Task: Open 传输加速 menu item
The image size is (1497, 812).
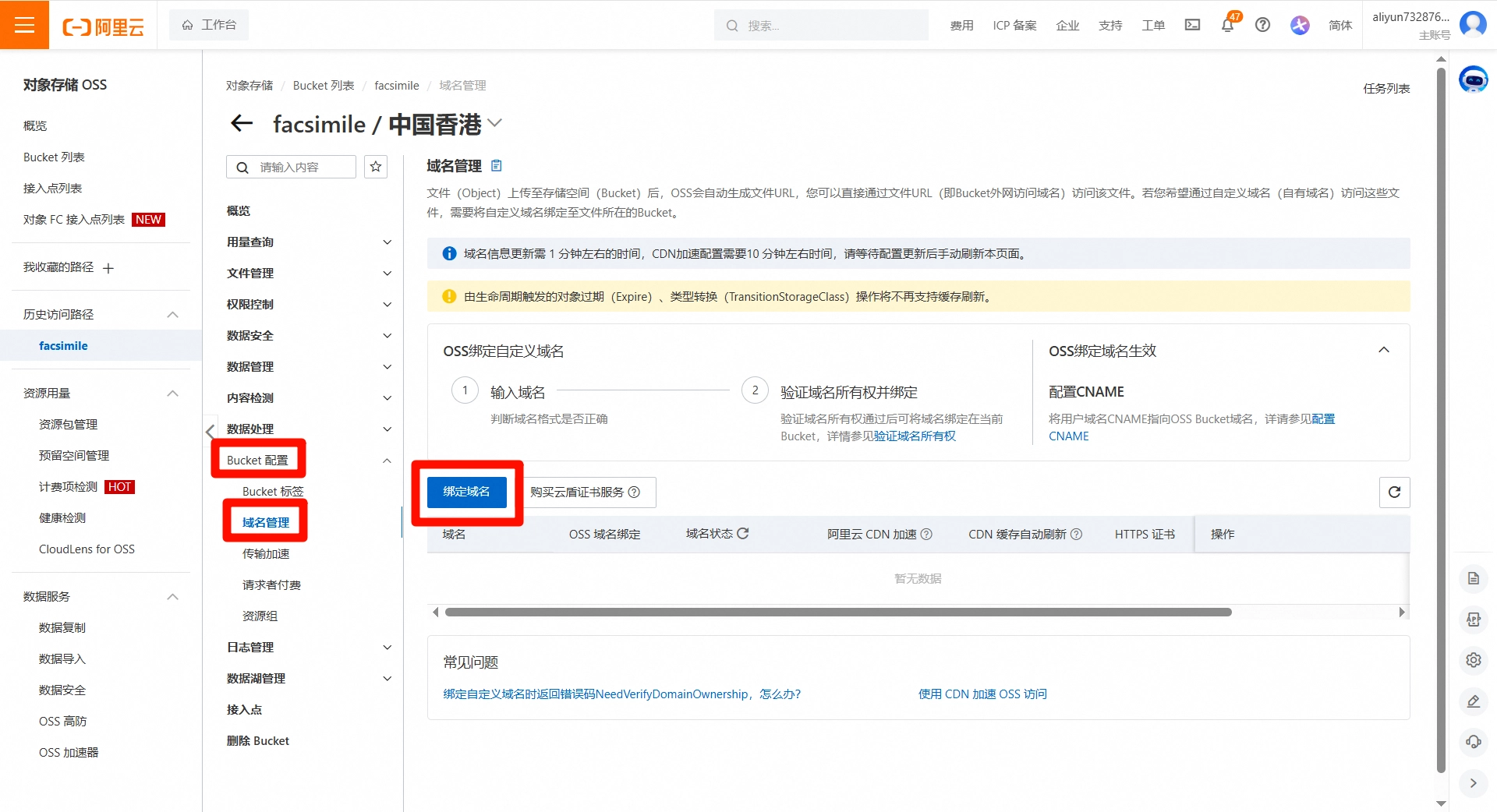Action: coord(266,553)
